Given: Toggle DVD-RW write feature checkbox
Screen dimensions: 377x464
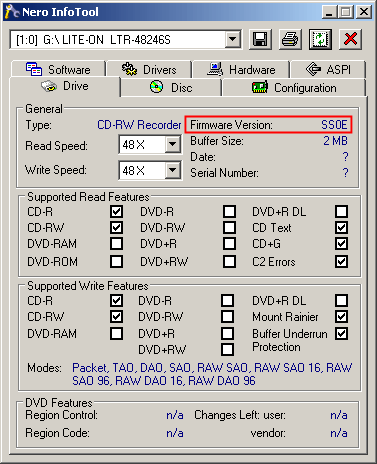Looking at the screenshot, I should point(227,316).
